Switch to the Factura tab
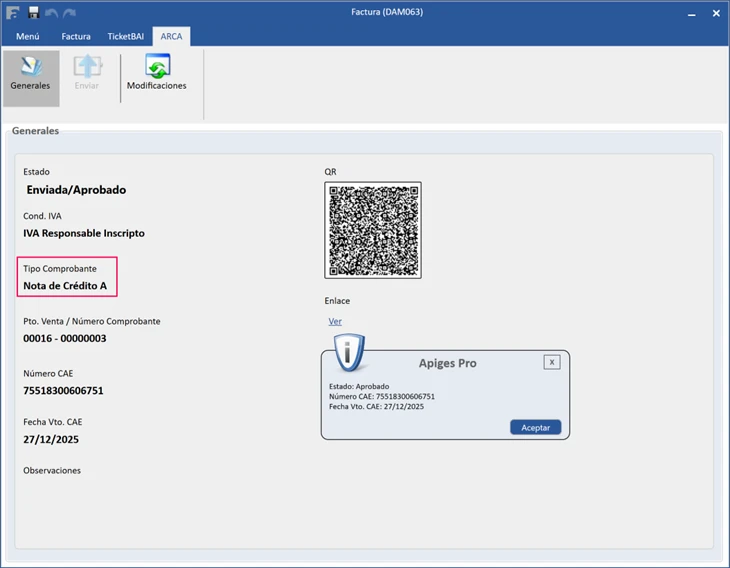 tap(76, 36)
